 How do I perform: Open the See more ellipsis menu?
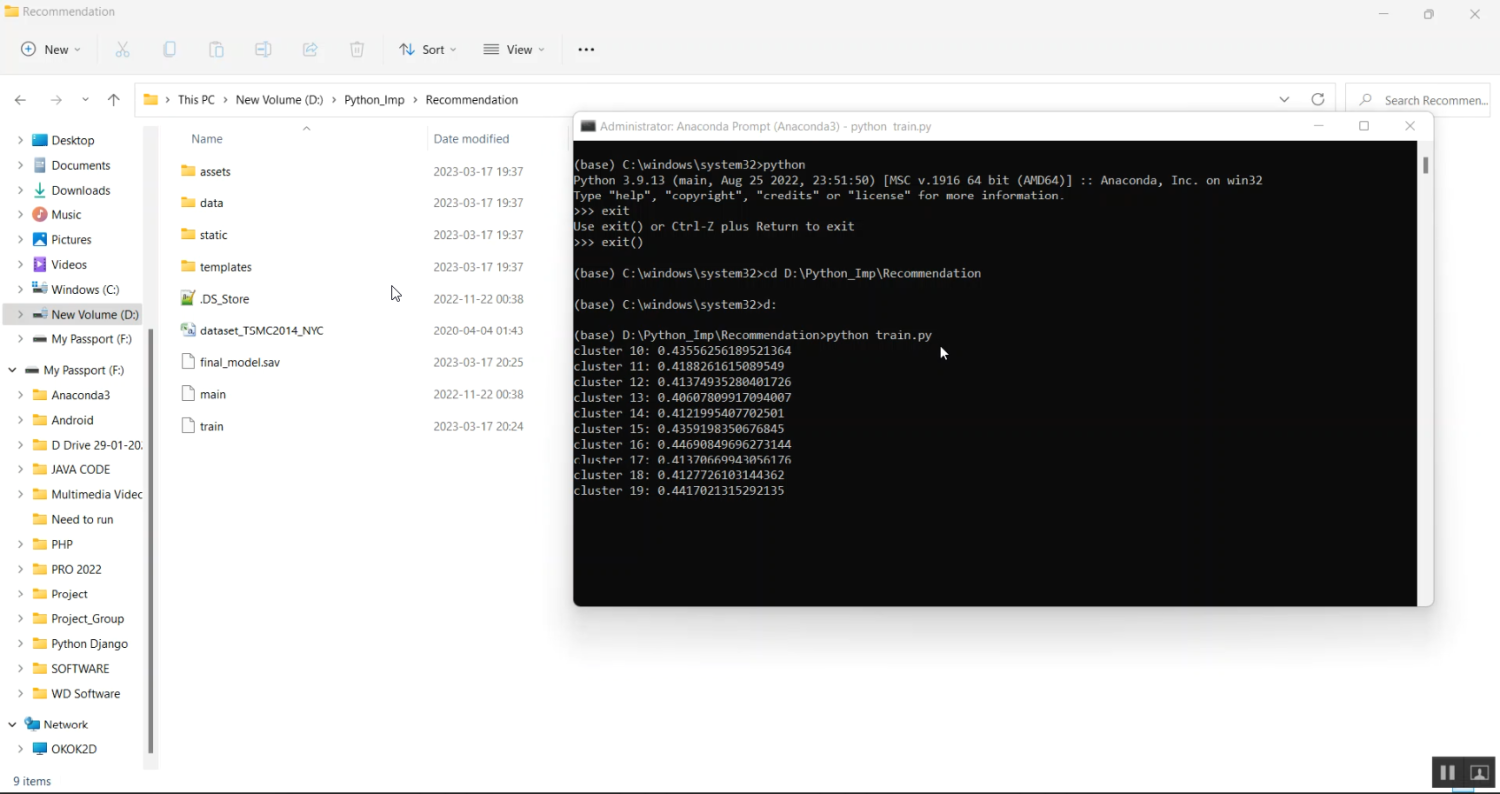coord(586,50)
